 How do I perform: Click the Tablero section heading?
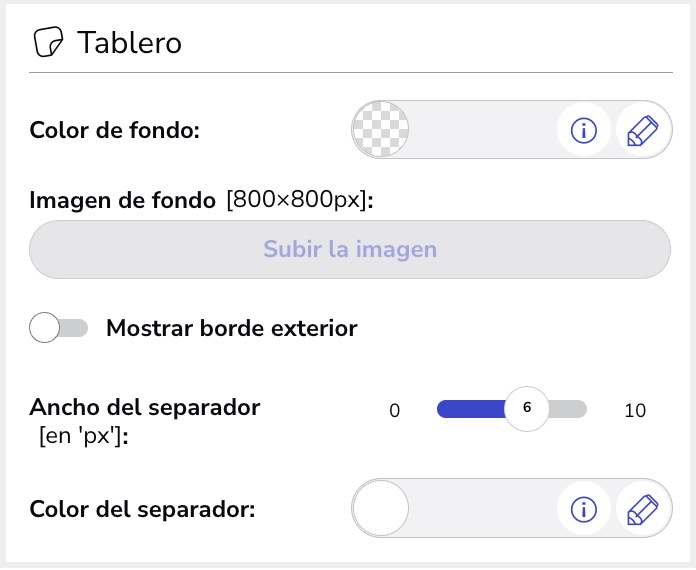130,43
